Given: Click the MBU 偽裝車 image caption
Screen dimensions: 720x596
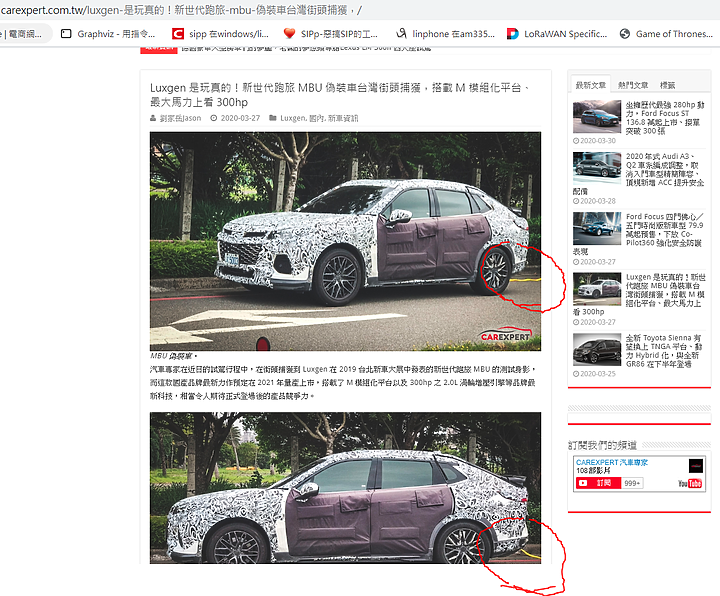Looking at the screenshot, I should 174,356.
